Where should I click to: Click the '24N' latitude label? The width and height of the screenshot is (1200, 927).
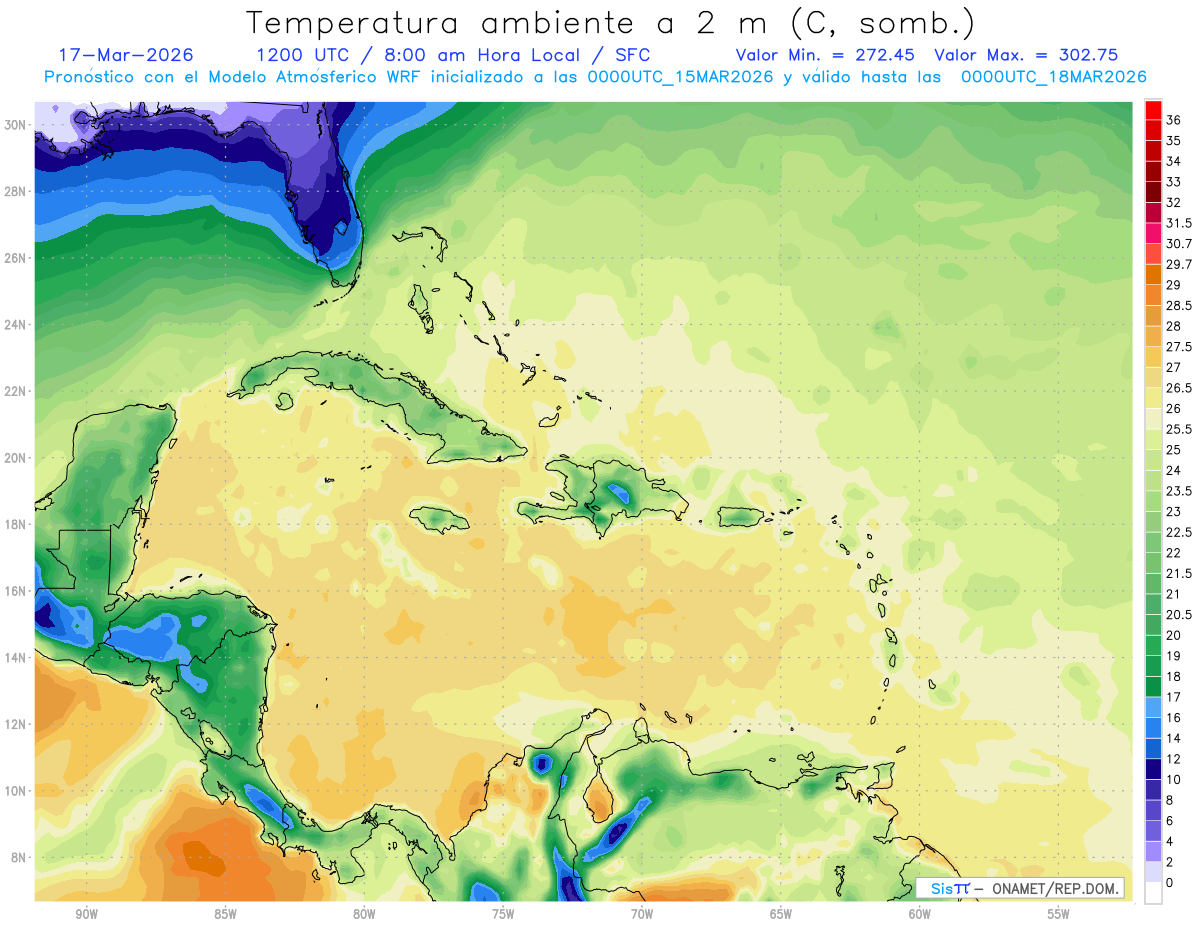16,324
